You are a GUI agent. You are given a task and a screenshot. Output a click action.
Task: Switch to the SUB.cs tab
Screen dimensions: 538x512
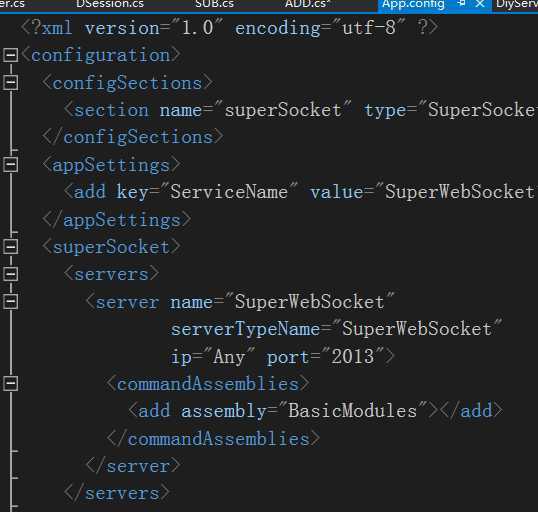[214, 4]
